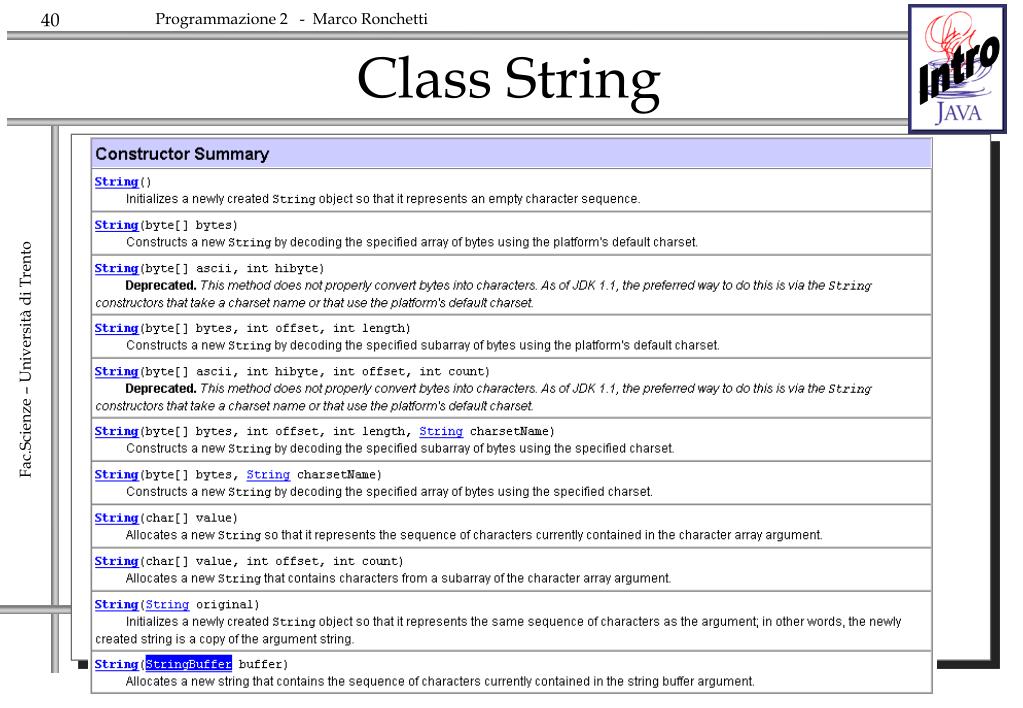The width and height of the screenshot is (1023, 708).
Task: Click the highlighted StringBuffer link
Action: [x=189, y=664]
